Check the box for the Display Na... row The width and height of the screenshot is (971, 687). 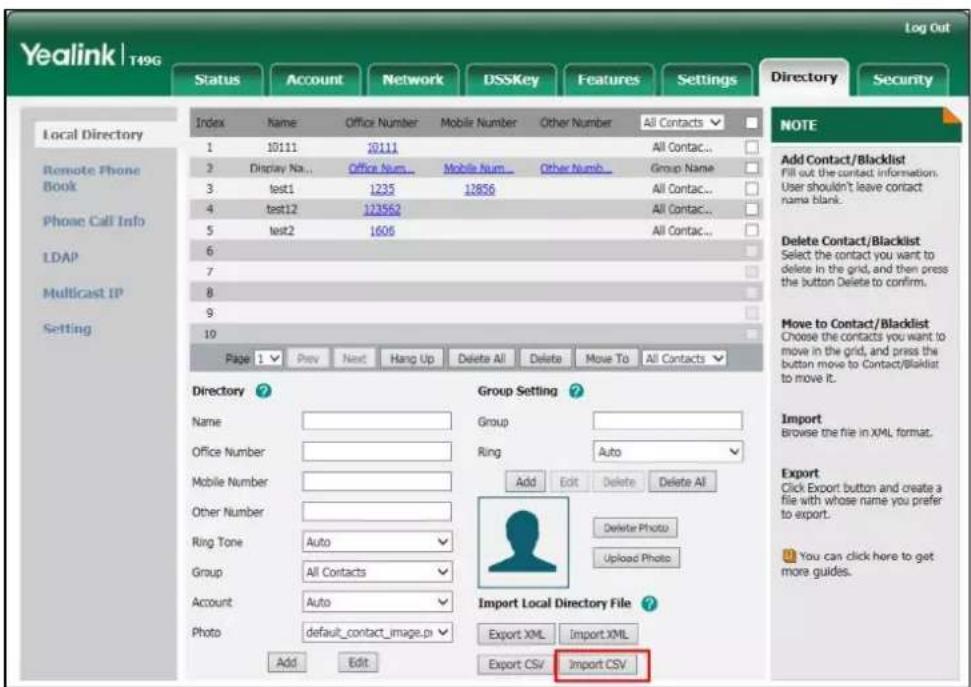[x=751, y=168]
